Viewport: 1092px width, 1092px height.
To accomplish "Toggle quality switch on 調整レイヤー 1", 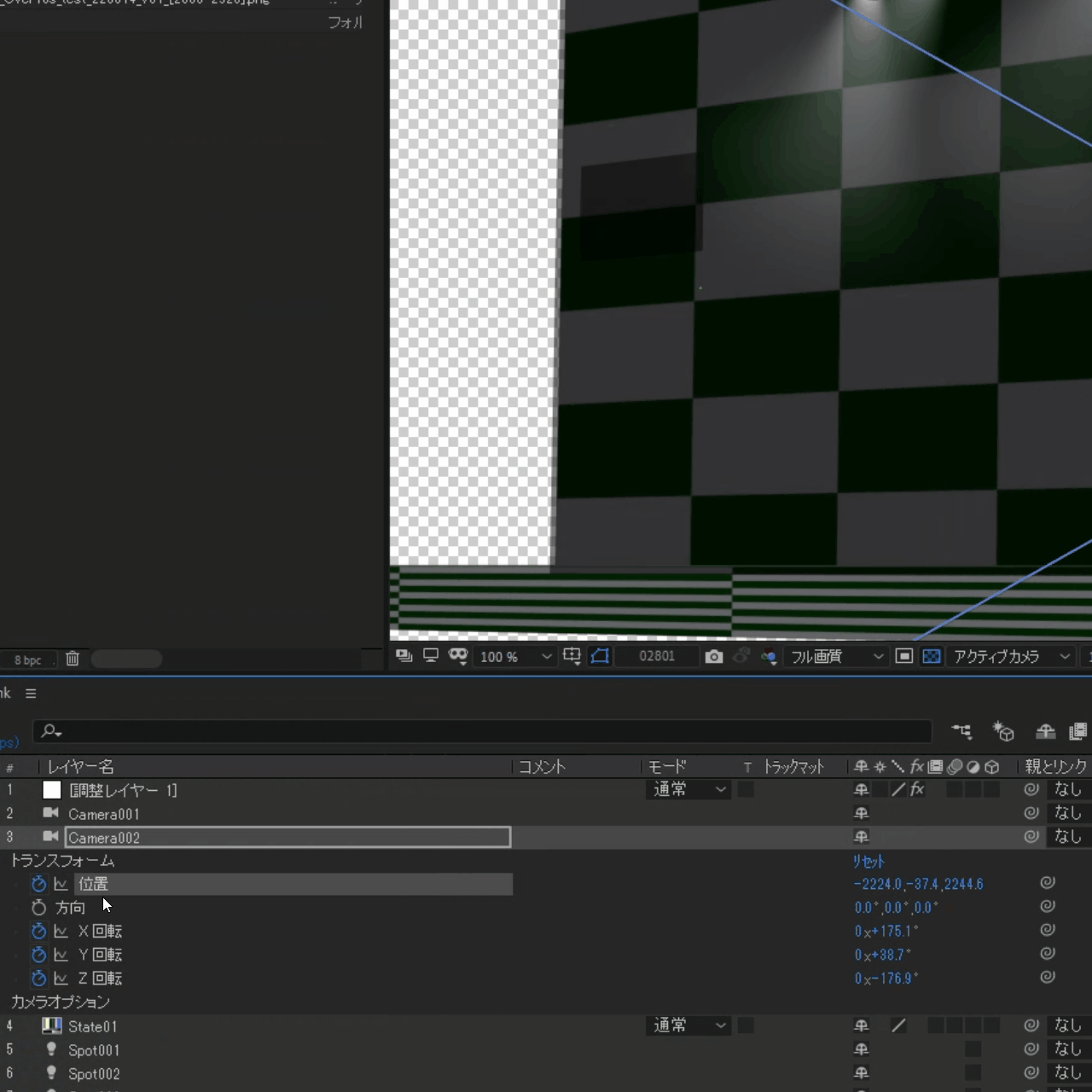I will tap(898, 790).
